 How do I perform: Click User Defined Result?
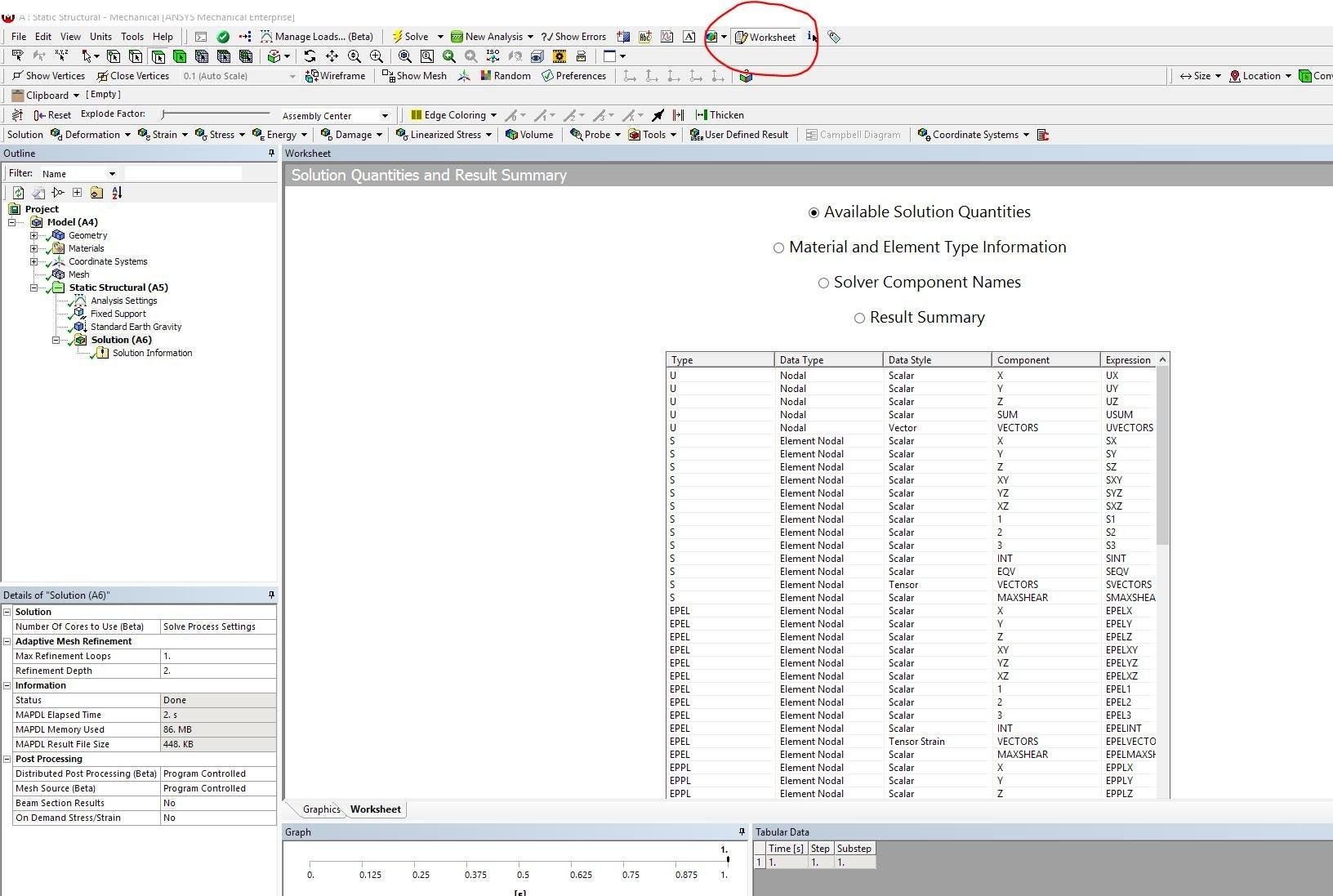tap(739, 135)
